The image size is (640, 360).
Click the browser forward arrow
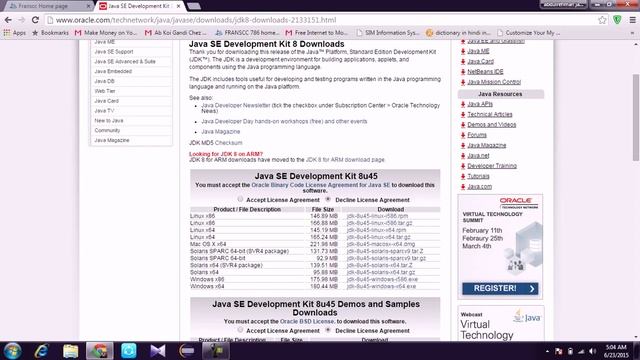[x=21, y=20]
